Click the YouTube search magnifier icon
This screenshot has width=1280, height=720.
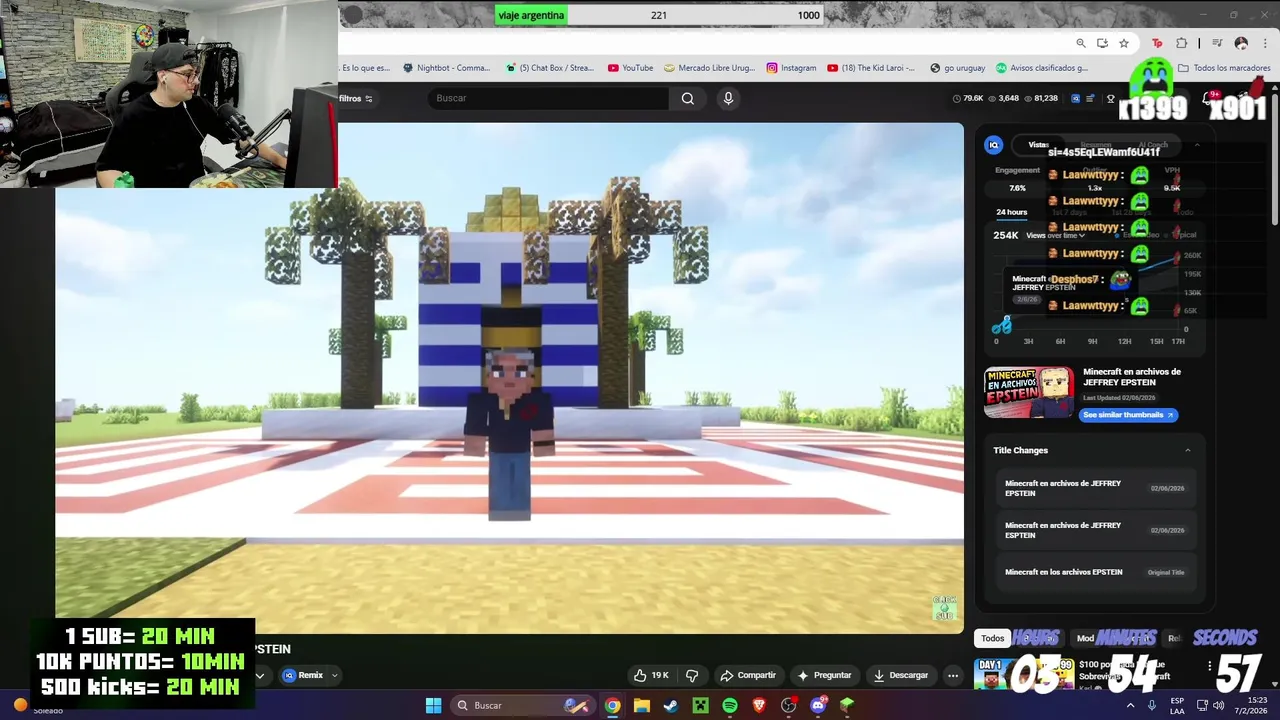coord(688,98)
